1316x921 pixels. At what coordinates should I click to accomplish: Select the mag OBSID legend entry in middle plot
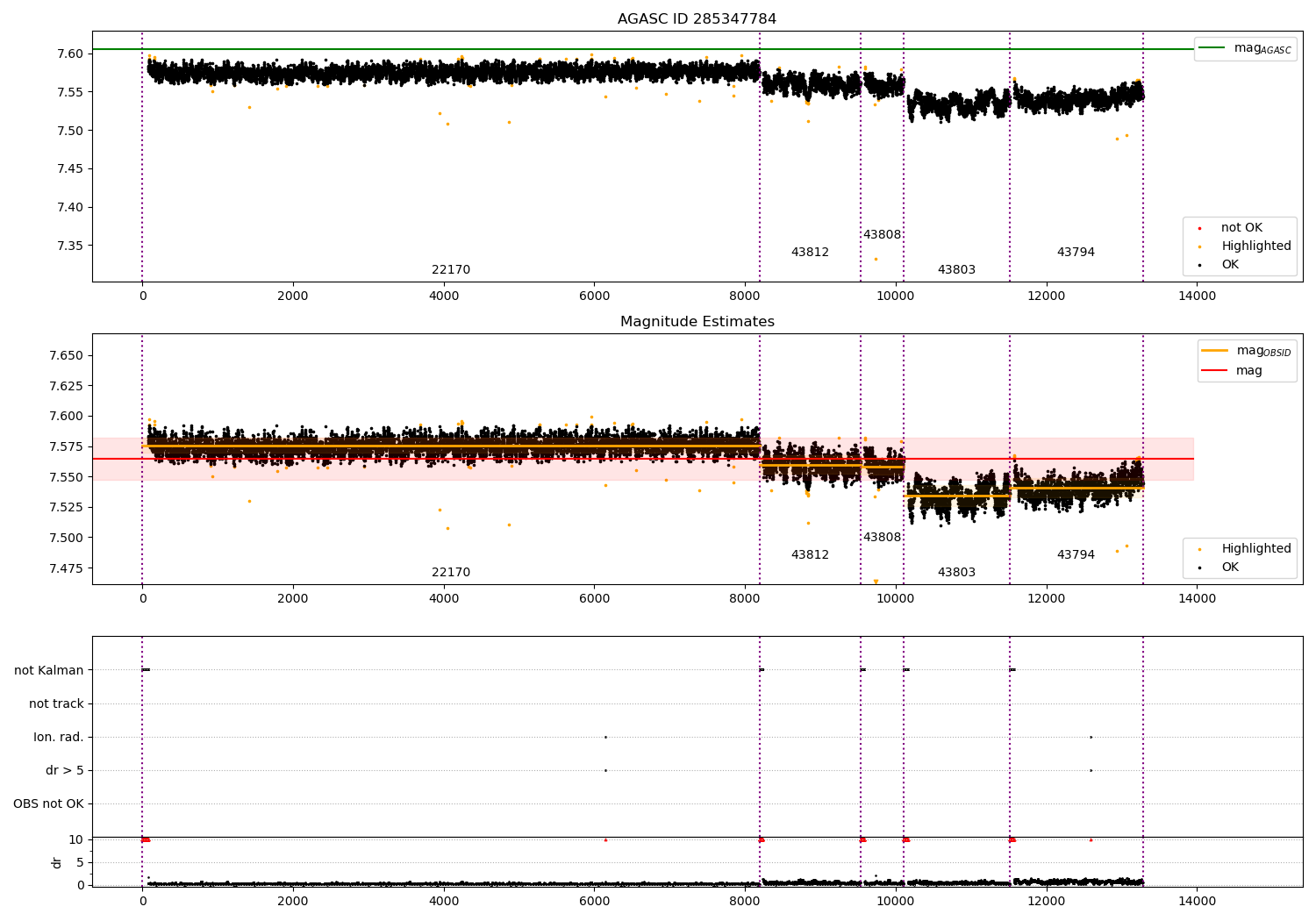(1246, 351)
